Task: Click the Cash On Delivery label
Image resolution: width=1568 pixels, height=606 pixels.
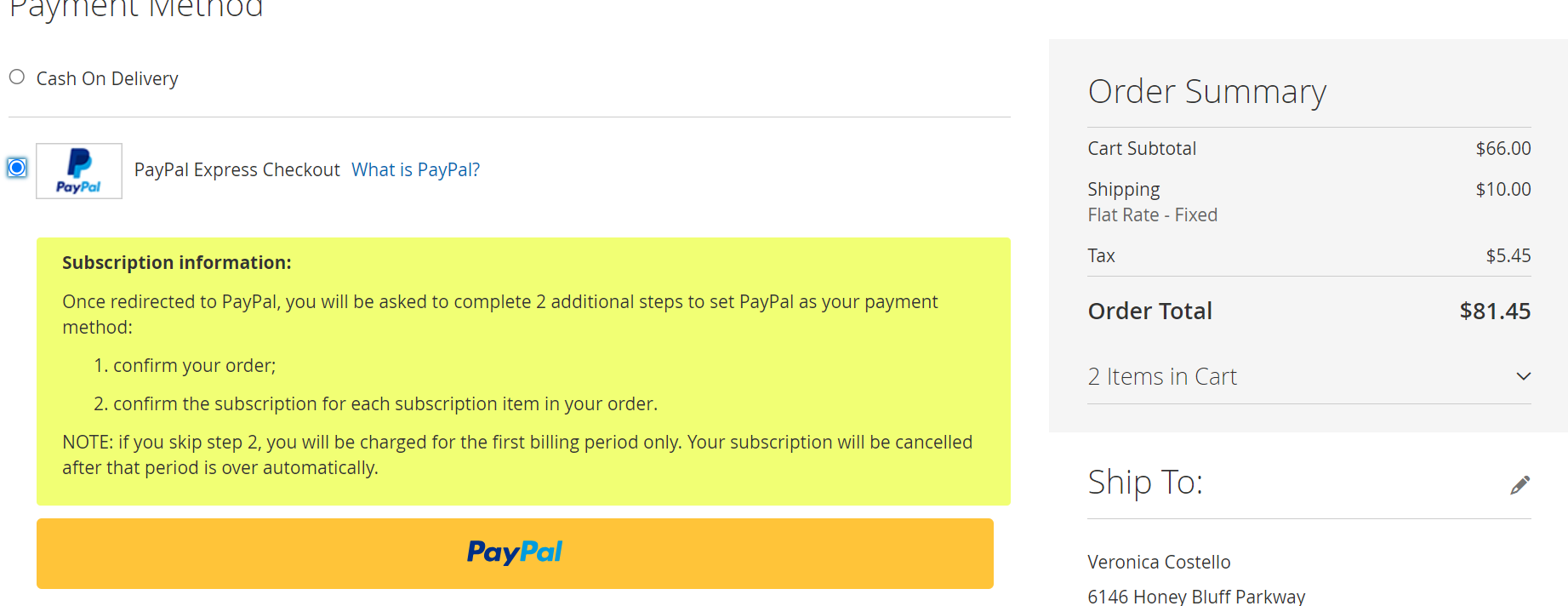Action: pos(107,78)
